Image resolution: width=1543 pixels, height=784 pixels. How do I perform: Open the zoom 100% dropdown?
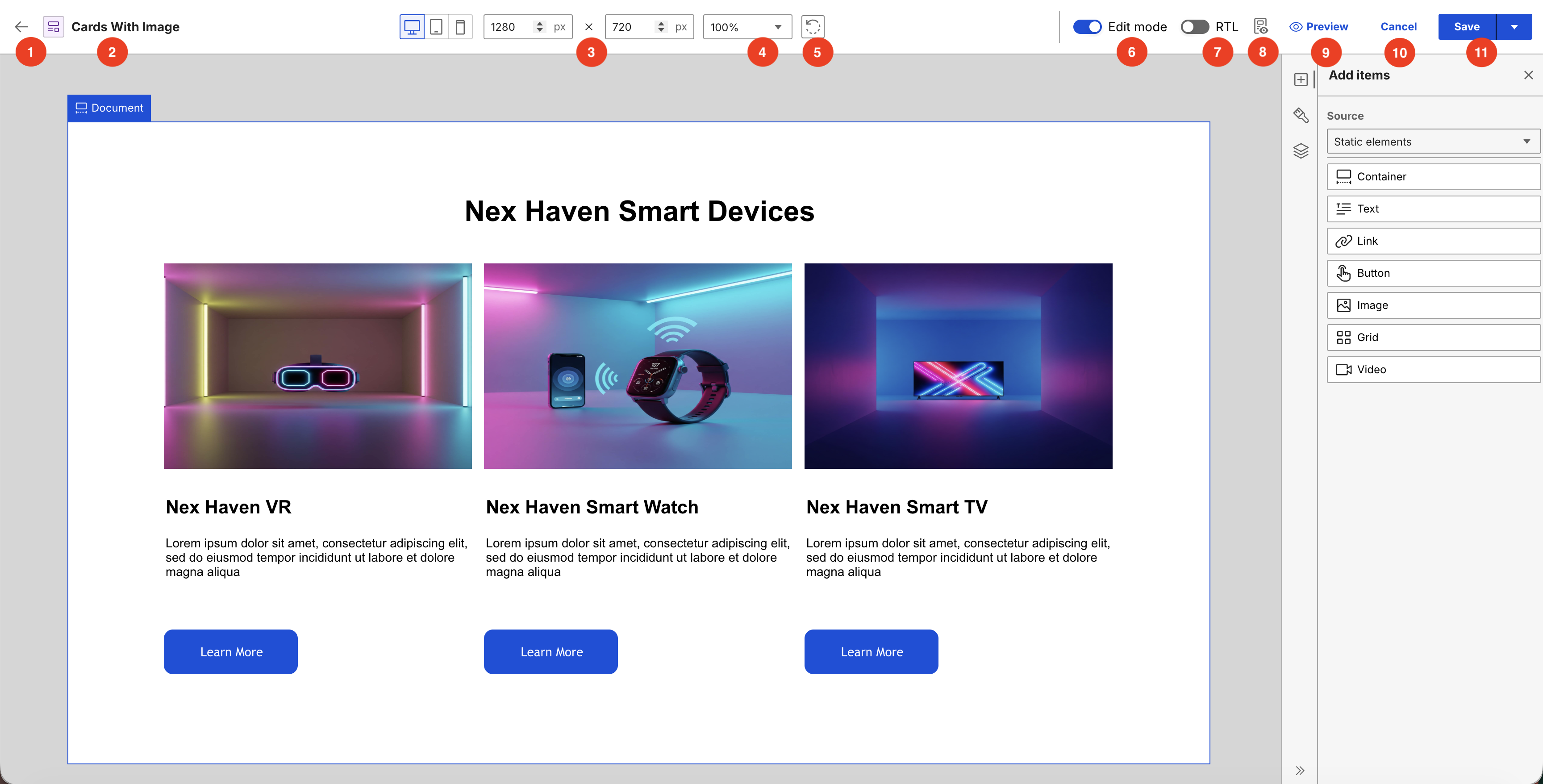pos(747,27)
